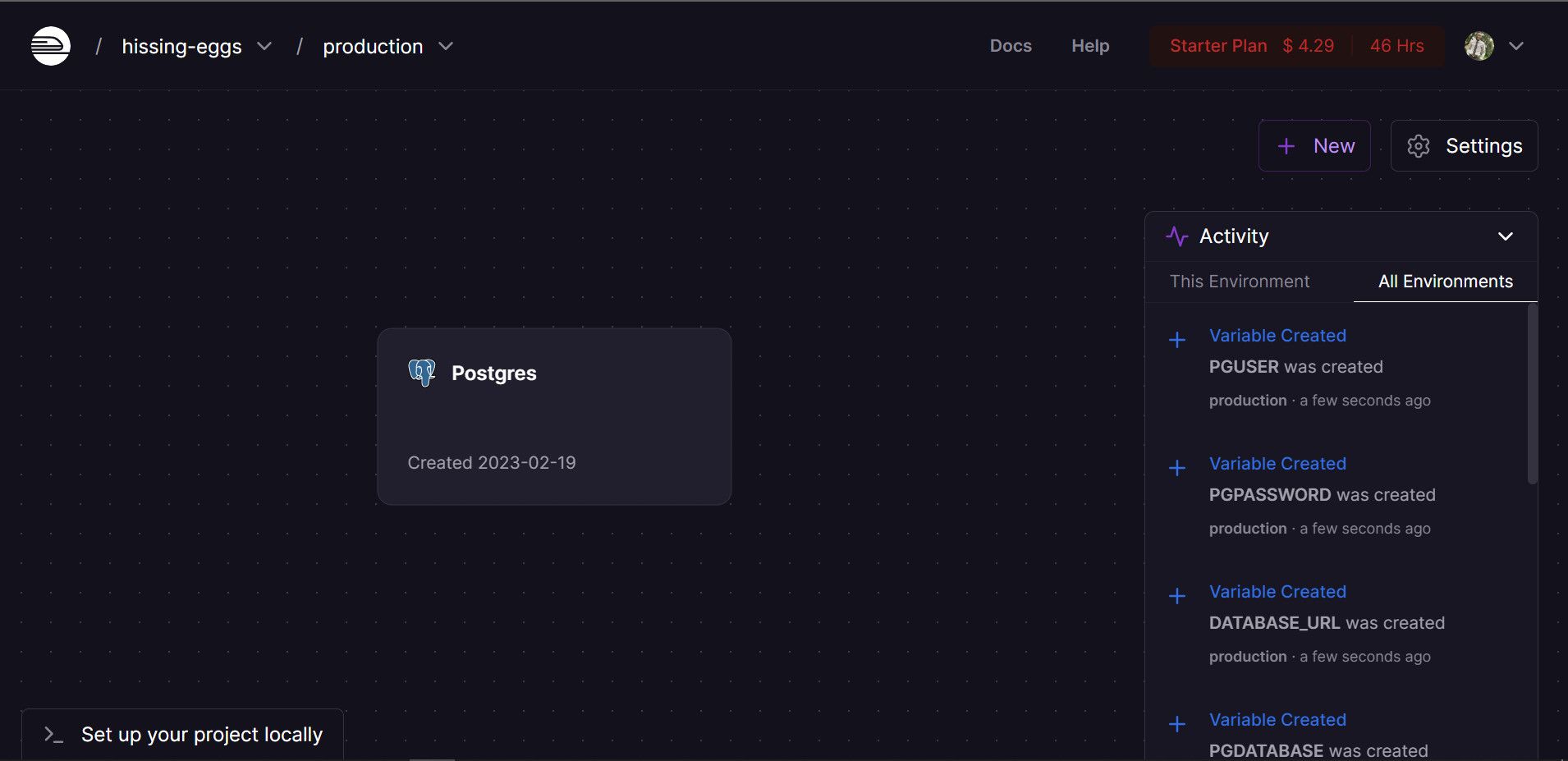Click the Activity pulse icon
This screenshot has height=761, width=1568.
point(1177,236)
